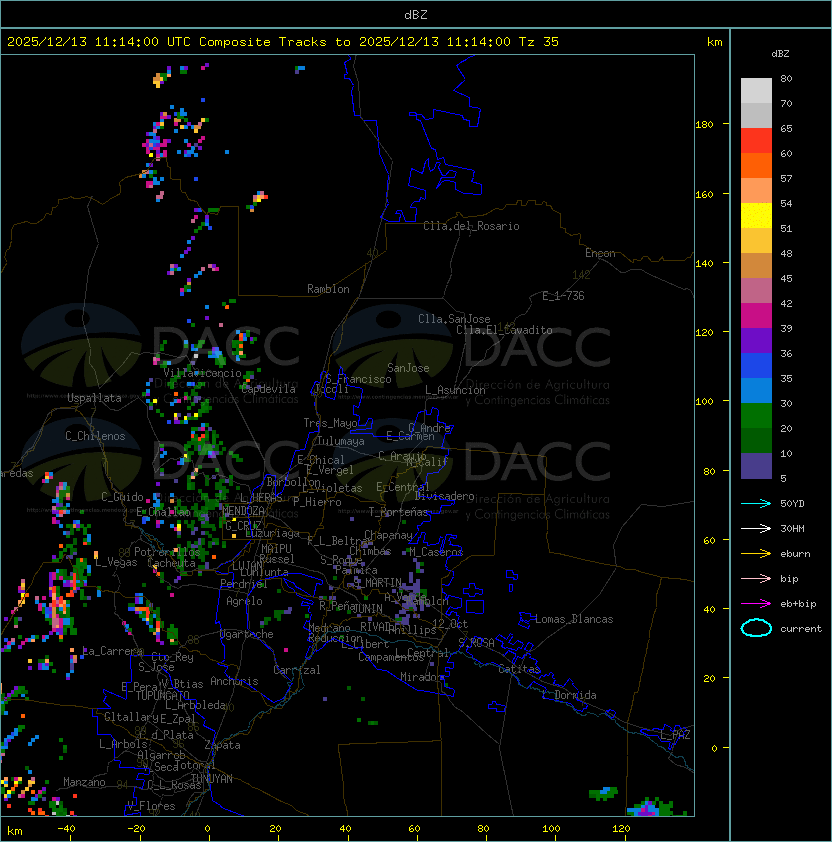Click the cyan 50YD arrow in legend
The image size is (832, 842).
click(756, 503)
